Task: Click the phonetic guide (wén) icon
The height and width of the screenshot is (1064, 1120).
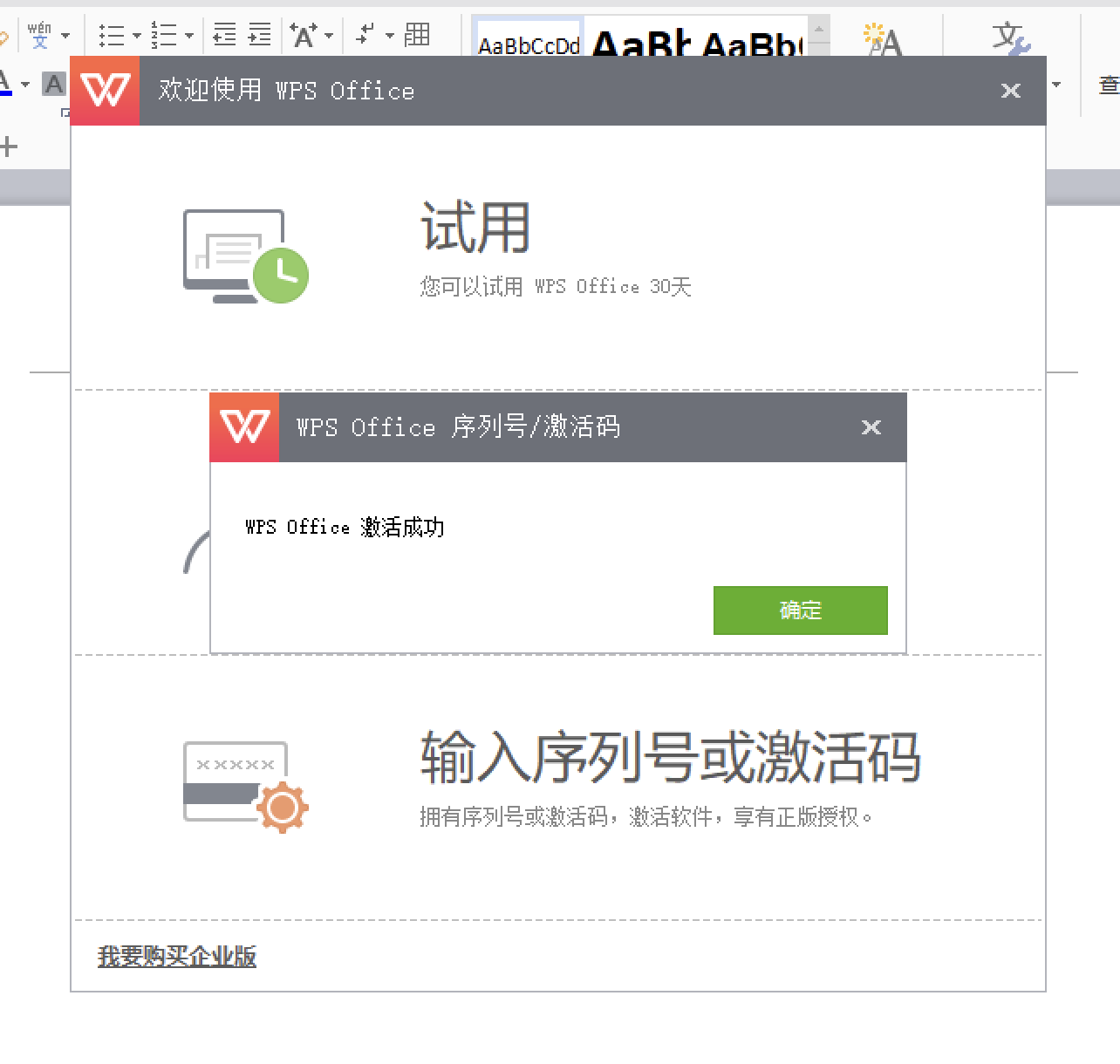Action: click(39, 35)
